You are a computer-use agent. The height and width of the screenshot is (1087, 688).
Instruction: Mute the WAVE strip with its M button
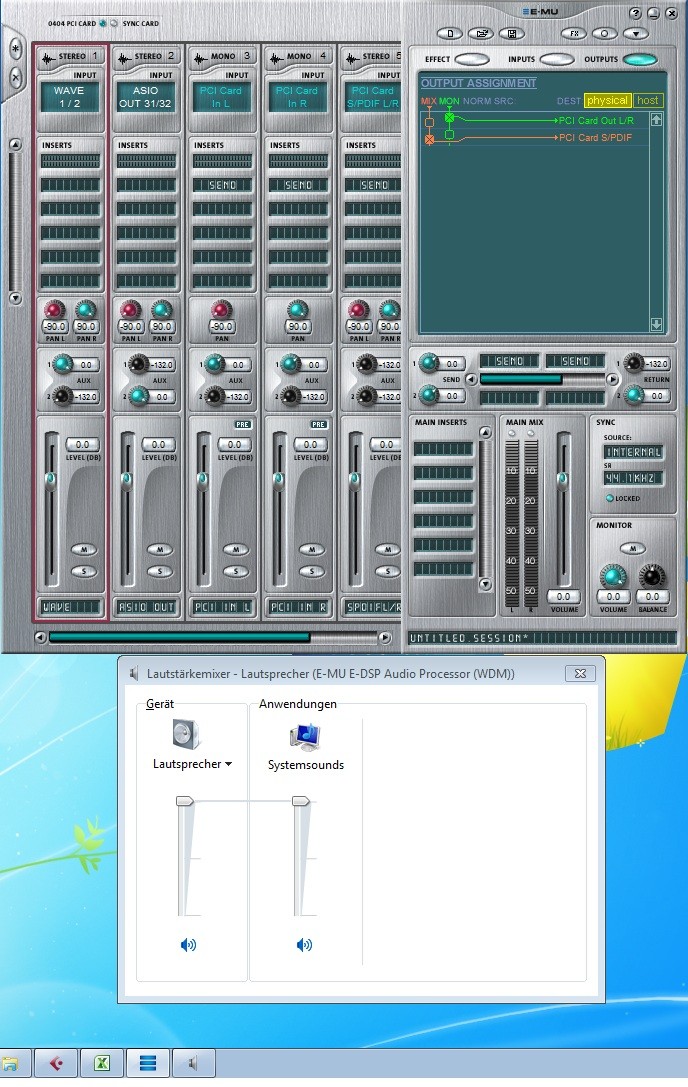[x=84, y=550]
